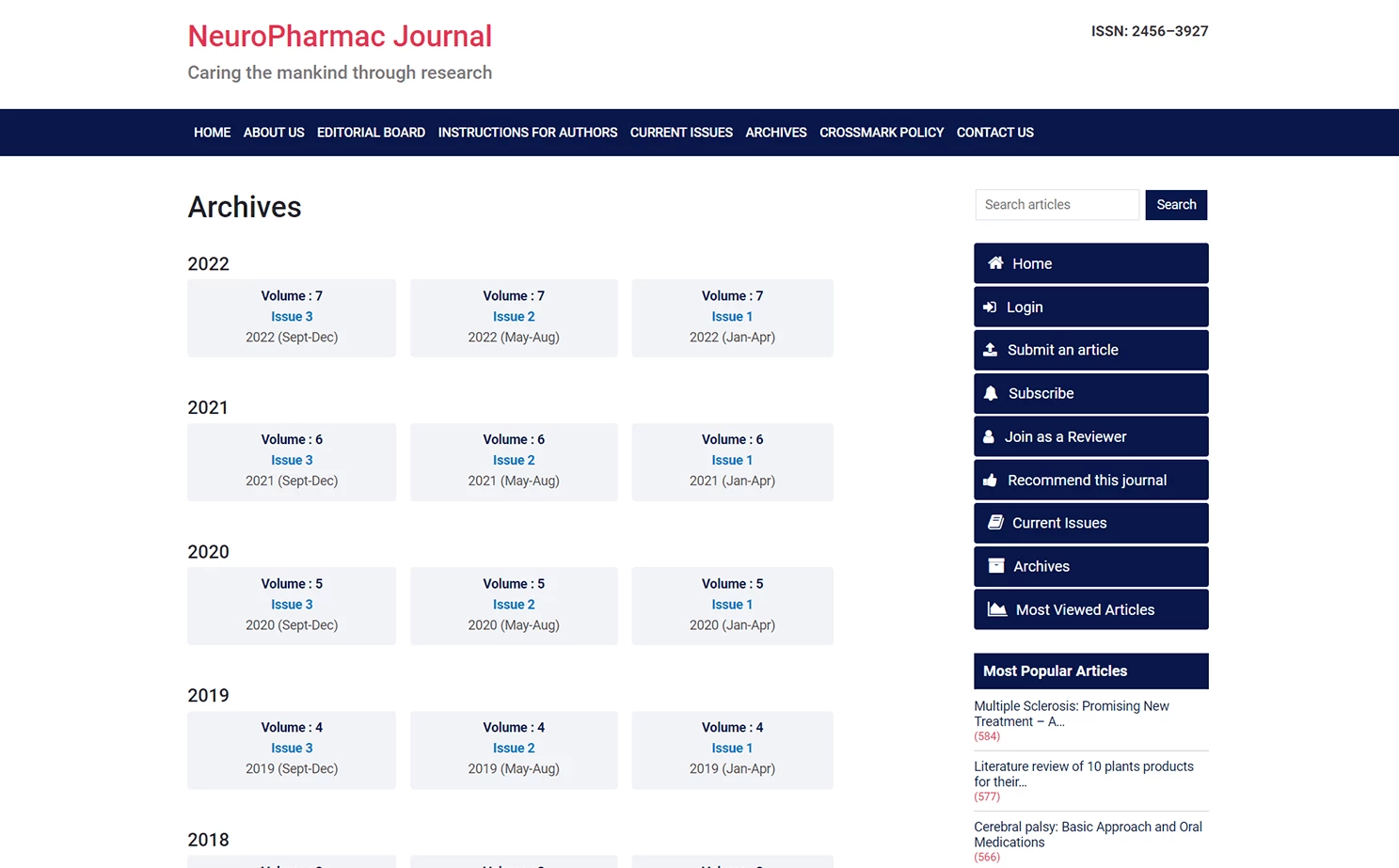1399x868 pixels.
Task: Select the person icon for Join as a Reviewer
Action: (x=988, y=436)
